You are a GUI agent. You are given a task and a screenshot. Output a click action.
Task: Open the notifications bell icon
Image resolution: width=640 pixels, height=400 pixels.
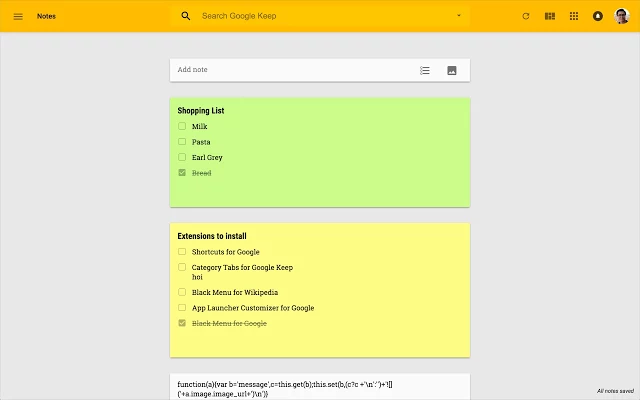598,16
